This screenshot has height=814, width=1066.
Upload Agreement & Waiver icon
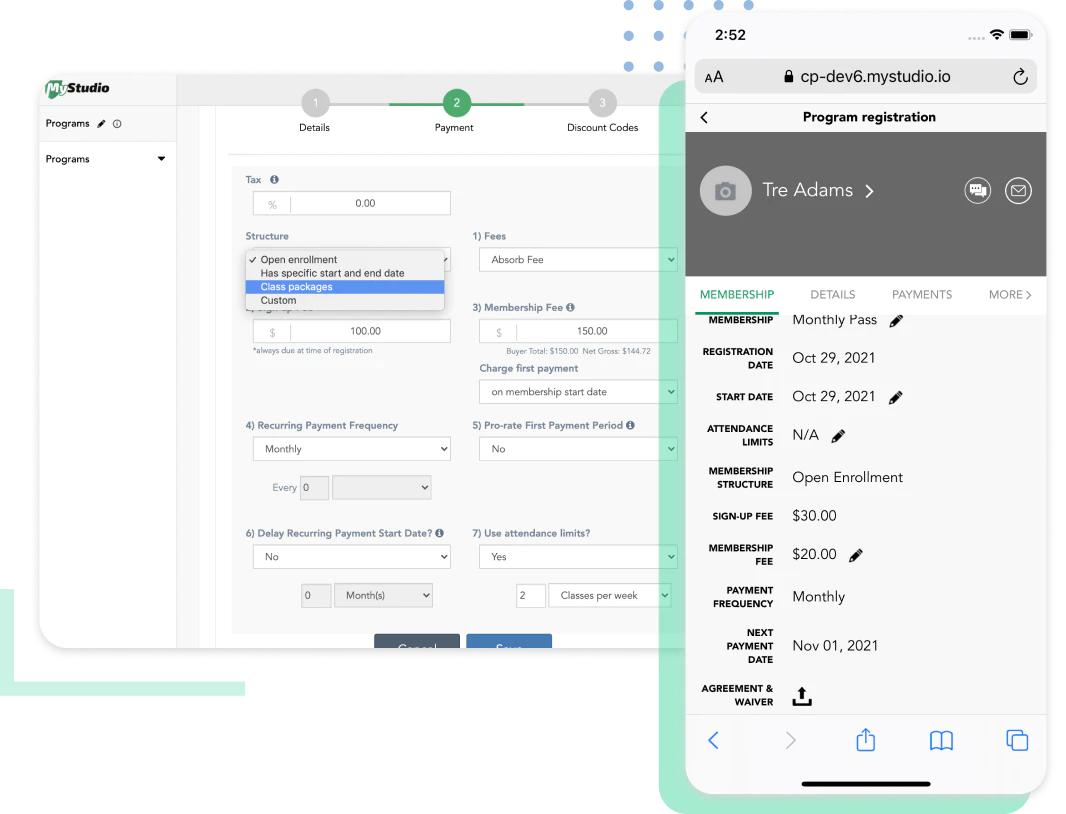pyautogui.click(x=802, y=696)
